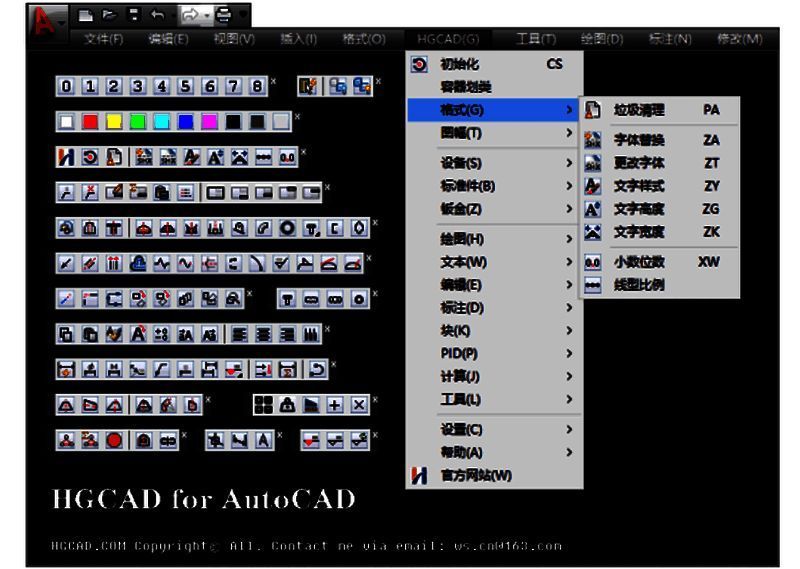
Task: Expand the 钣金(Z) submenu
Action: tap(494, 209)
